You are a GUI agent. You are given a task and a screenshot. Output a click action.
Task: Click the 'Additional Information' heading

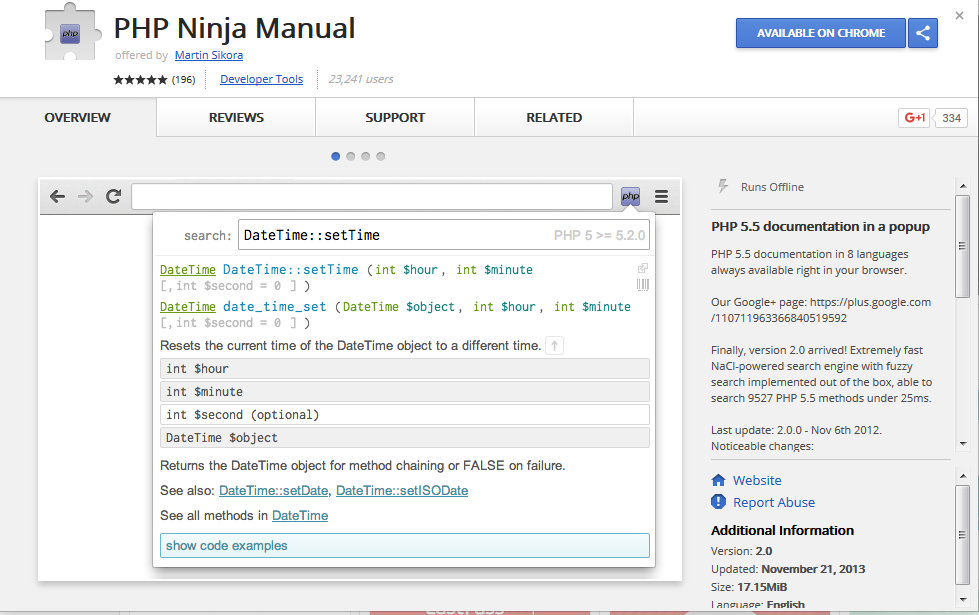782,530
